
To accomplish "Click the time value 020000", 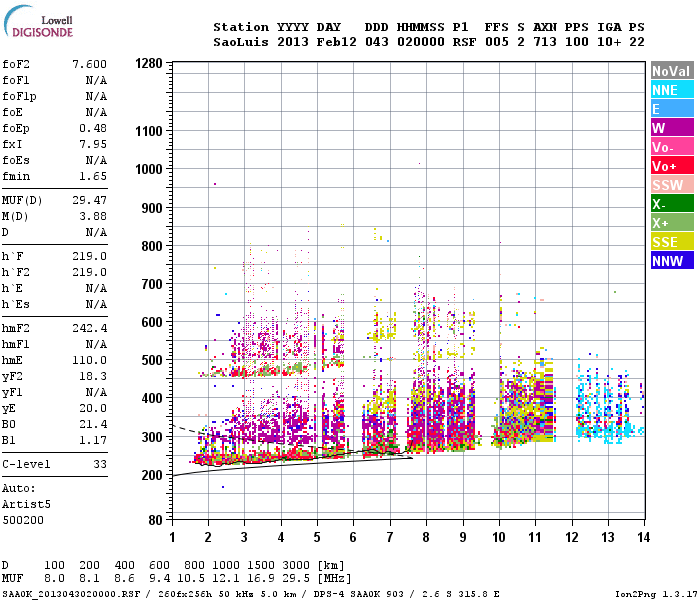I will [x=421, y=42].
